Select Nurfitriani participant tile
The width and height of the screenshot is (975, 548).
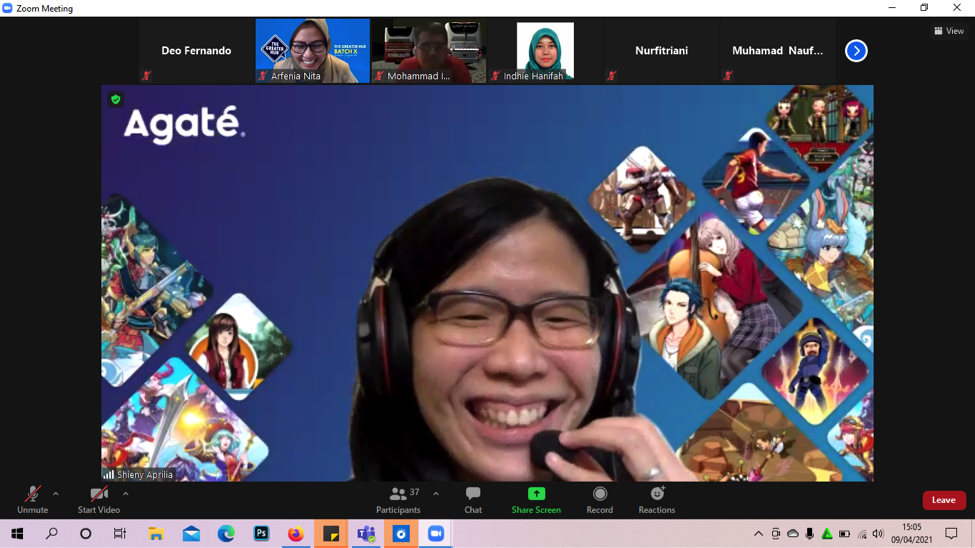click(662, 51)
